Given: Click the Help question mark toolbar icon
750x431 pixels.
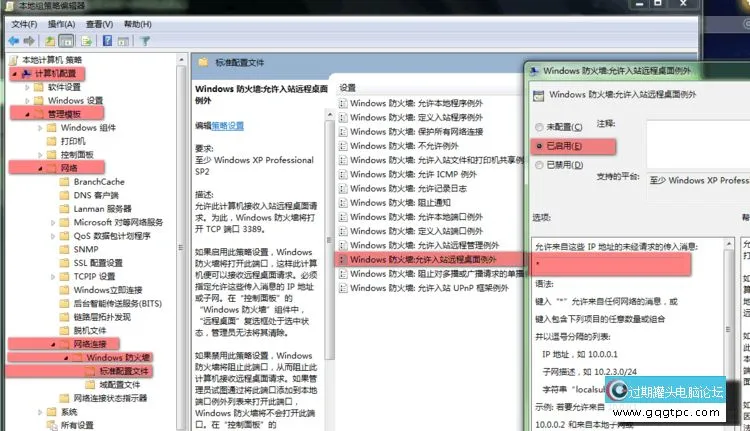Looking at the screenshot, I should (x=105, y=41).
